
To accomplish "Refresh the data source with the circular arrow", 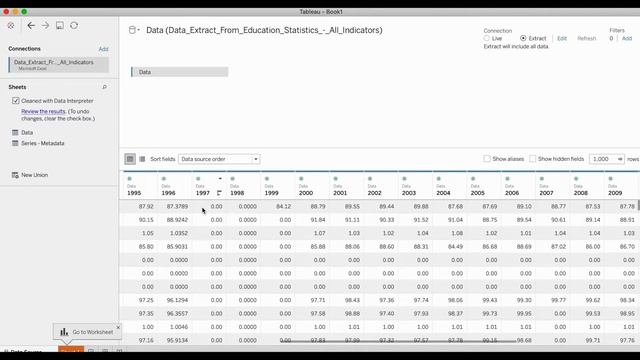I will 74,25.
